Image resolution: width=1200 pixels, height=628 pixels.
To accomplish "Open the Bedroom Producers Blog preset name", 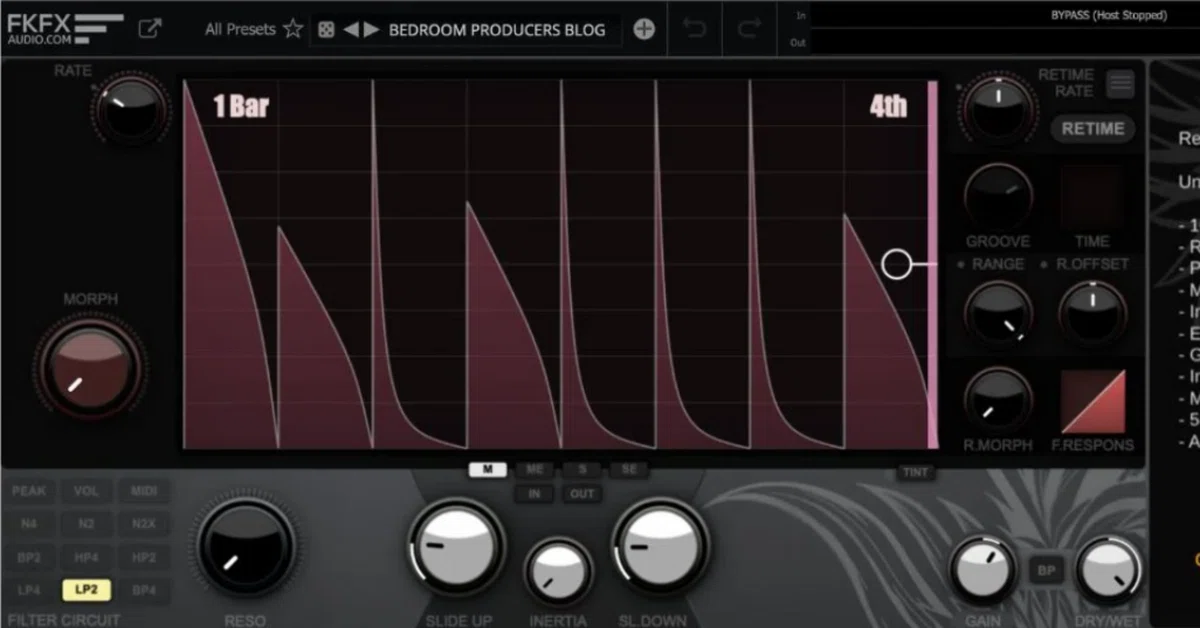I will pyautogui.click(x=497, y=30).
